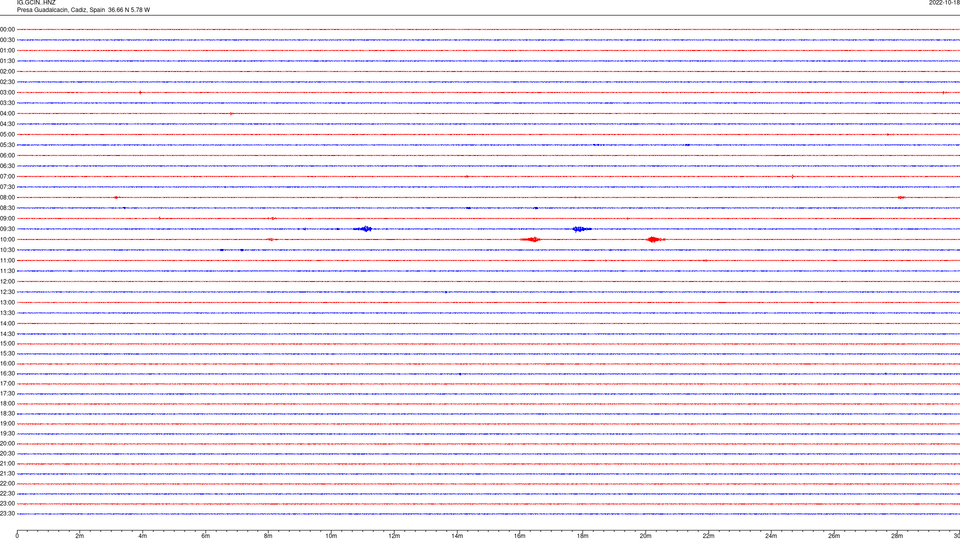Click the 09:30 row label
The height and width of the screenshot is (540, 960).
[x=7, y=229]
